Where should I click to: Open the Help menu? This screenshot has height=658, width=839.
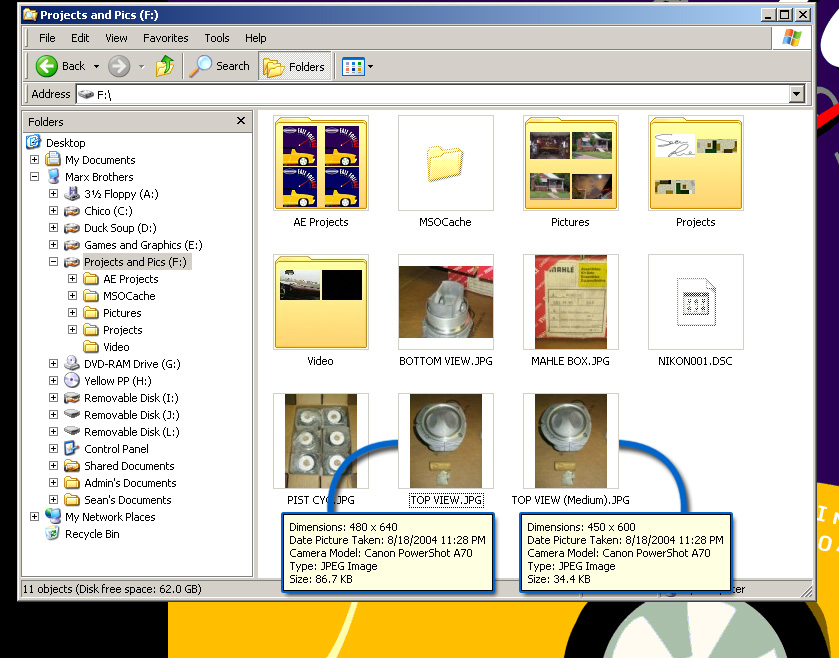pos(256,38)
